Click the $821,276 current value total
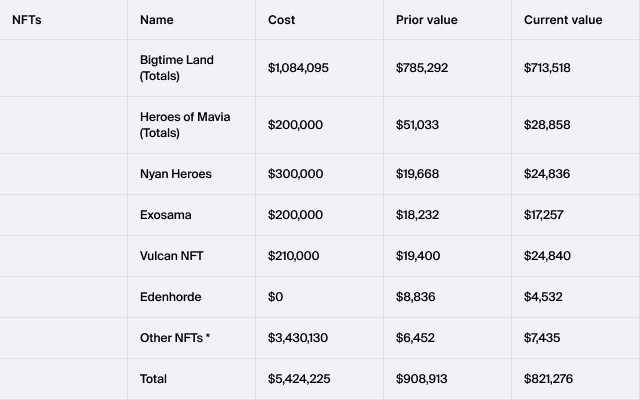This screenshot has width=640, height=400. [x=549, y=379]
